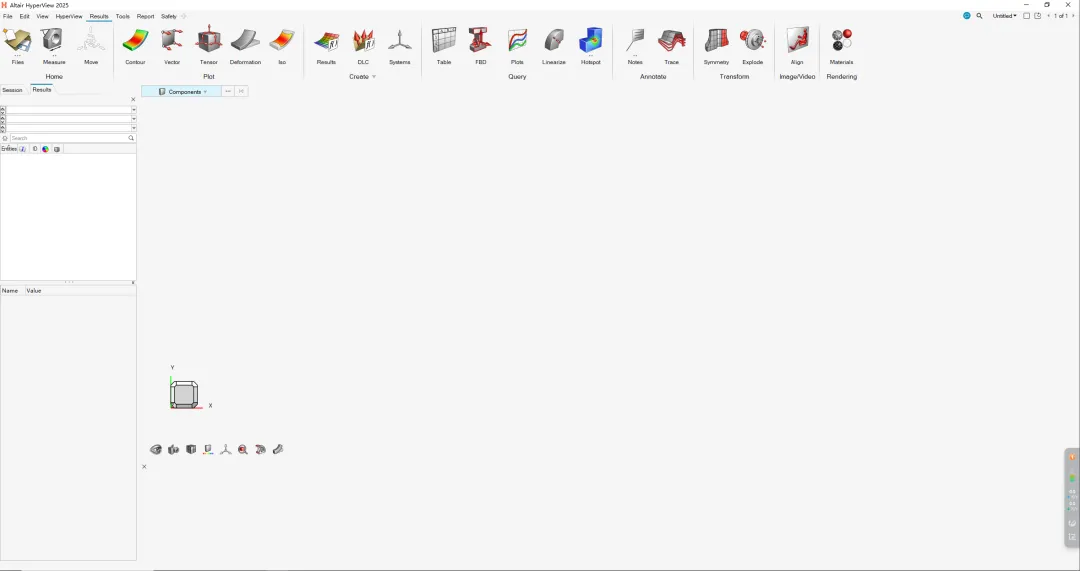Viewport: 1080px width, 571px height.
Task: Open the Query Table tool
Action: (x=444, y=41)
